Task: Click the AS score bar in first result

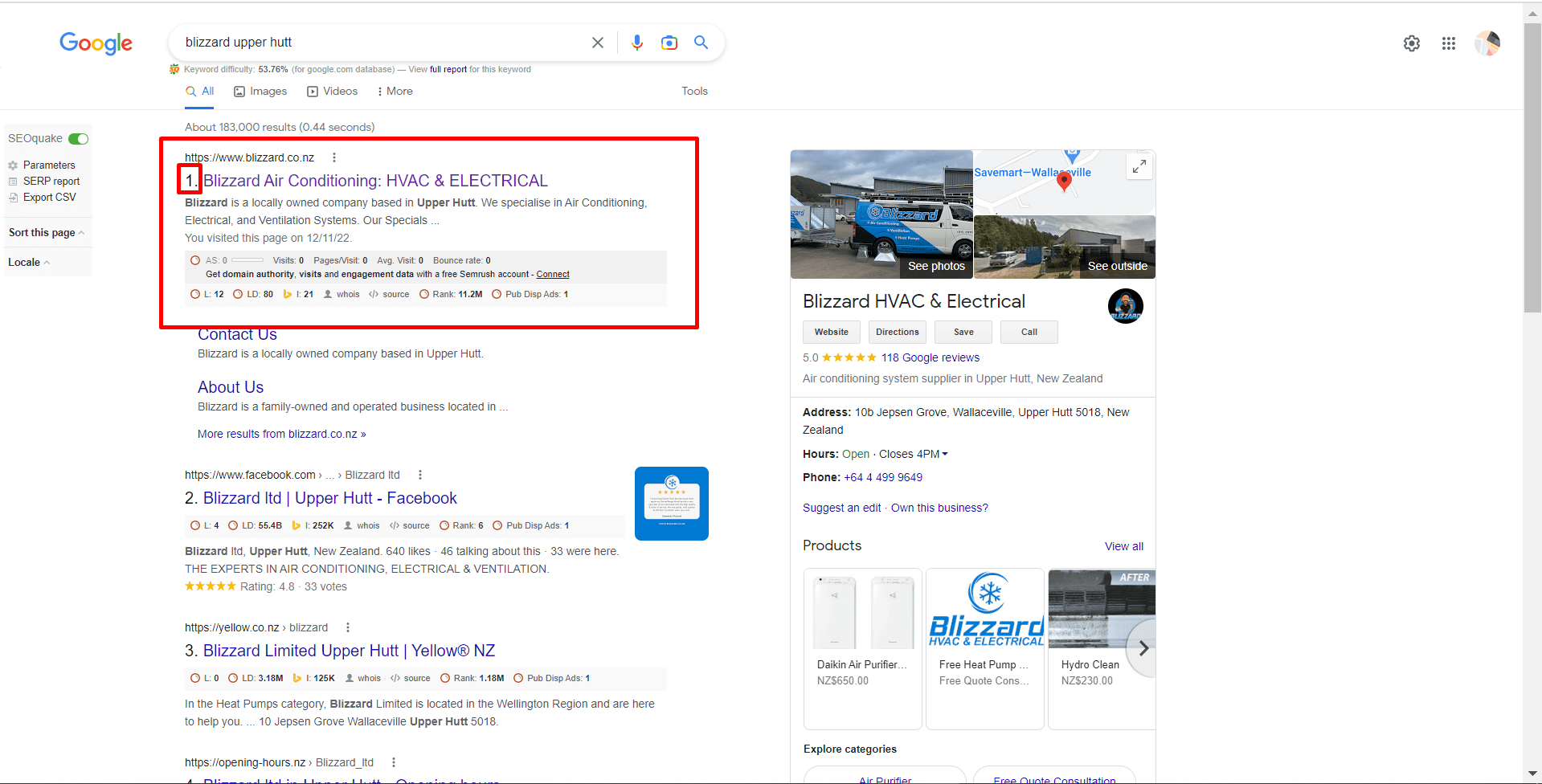Action: [x=247, y=260]
